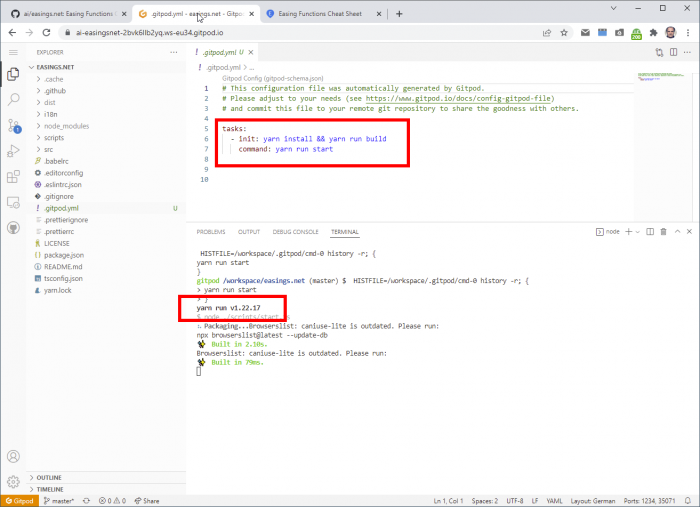Screen dimensions: 700x507
Task: Open the hamburger application menu
Action: [x=13, y=52]
